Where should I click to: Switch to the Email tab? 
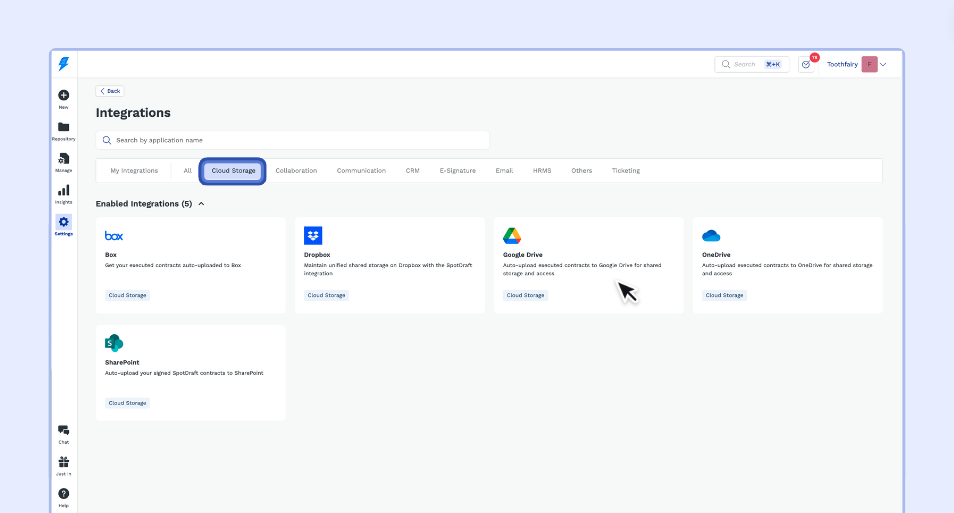pyautogui.click(x=504, y=171)
